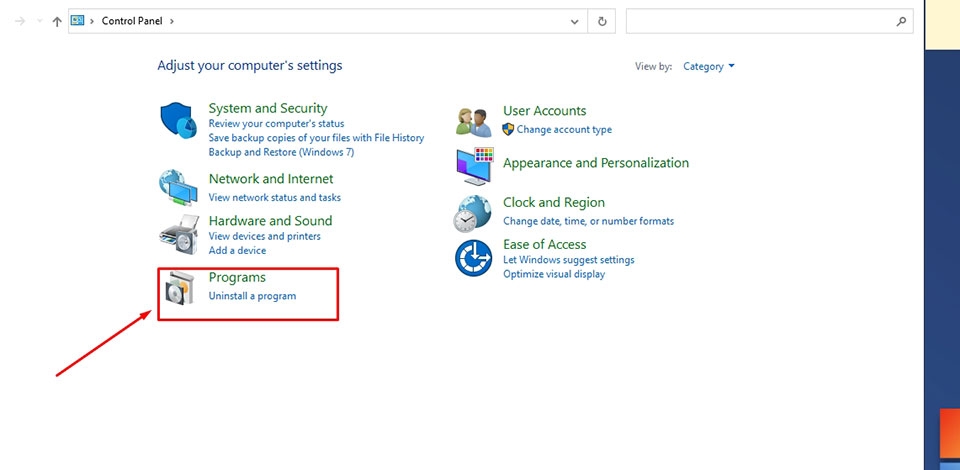Click the refresh button by address bar
The image size is (960, 470).
pyautogui.click(x=602, y=21)
